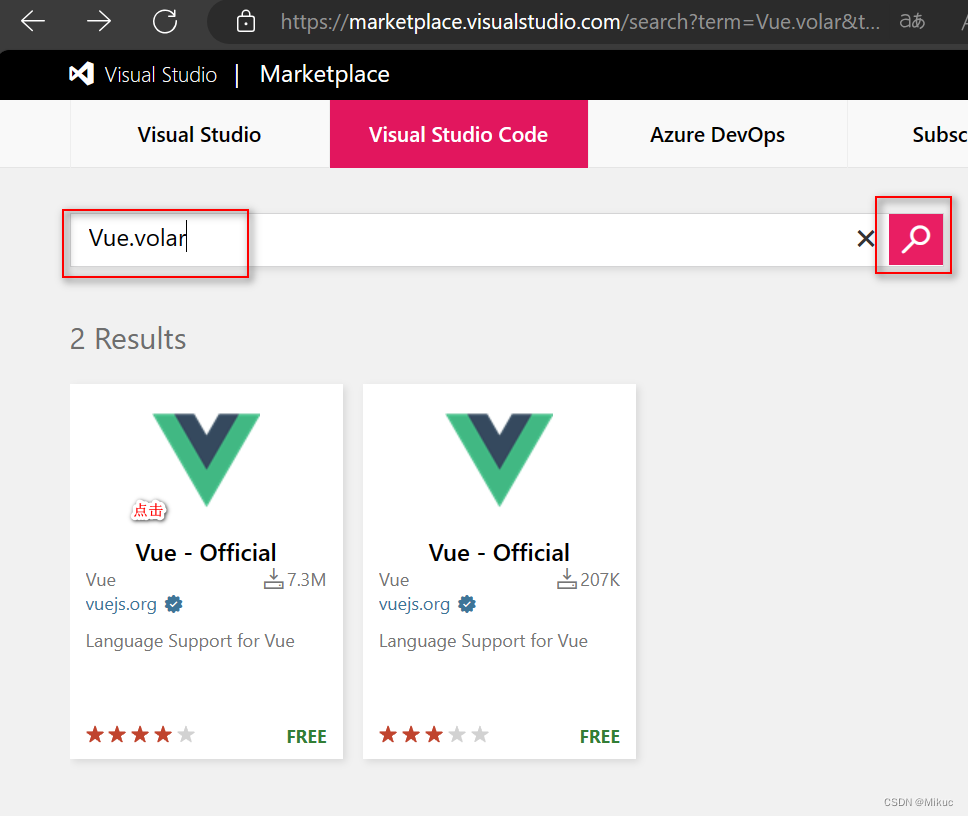Run the search with the magnifier button

[x=916, y=239]
